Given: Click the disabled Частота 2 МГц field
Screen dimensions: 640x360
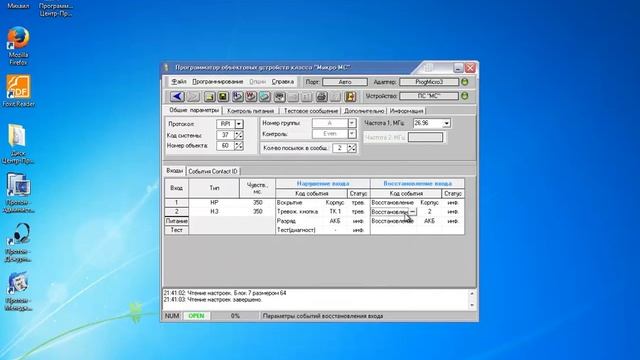Looking at the screenshot, I should (x=425, y=138).
